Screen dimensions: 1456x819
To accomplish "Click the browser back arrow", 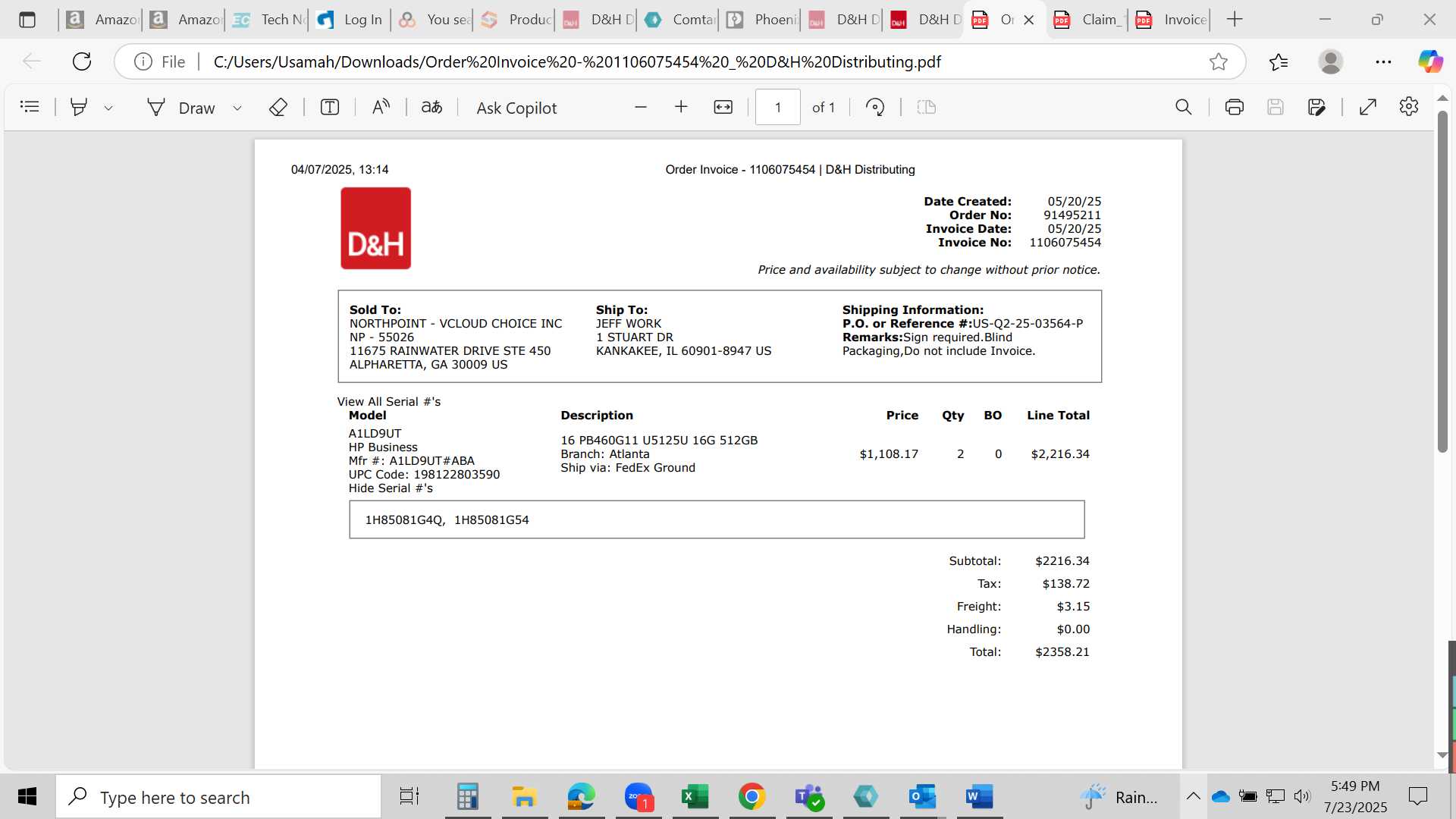I will tap(32, 61).
